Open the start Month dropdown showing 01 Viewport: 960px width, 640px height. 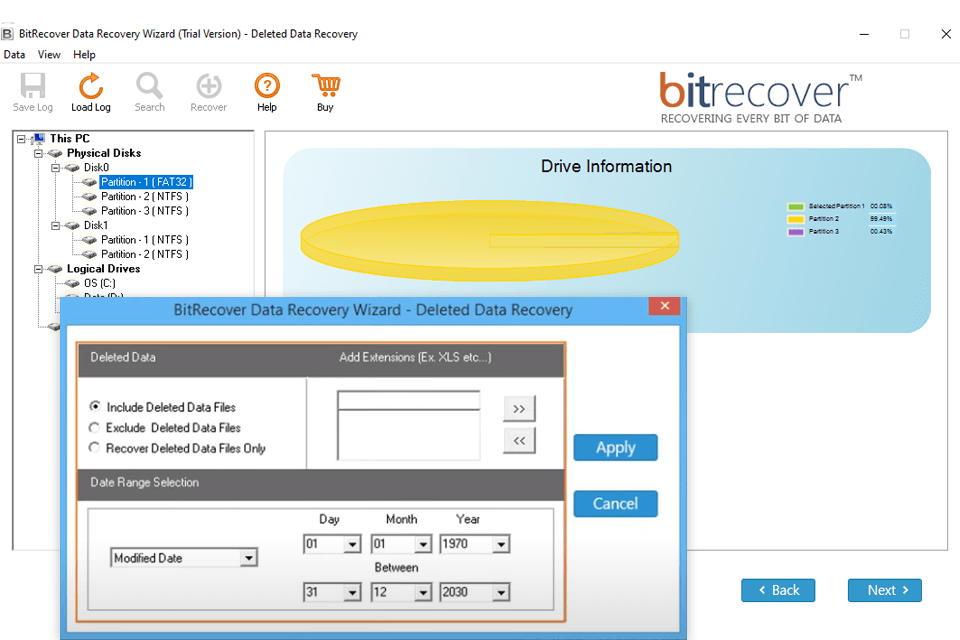[x=423, y=544]
